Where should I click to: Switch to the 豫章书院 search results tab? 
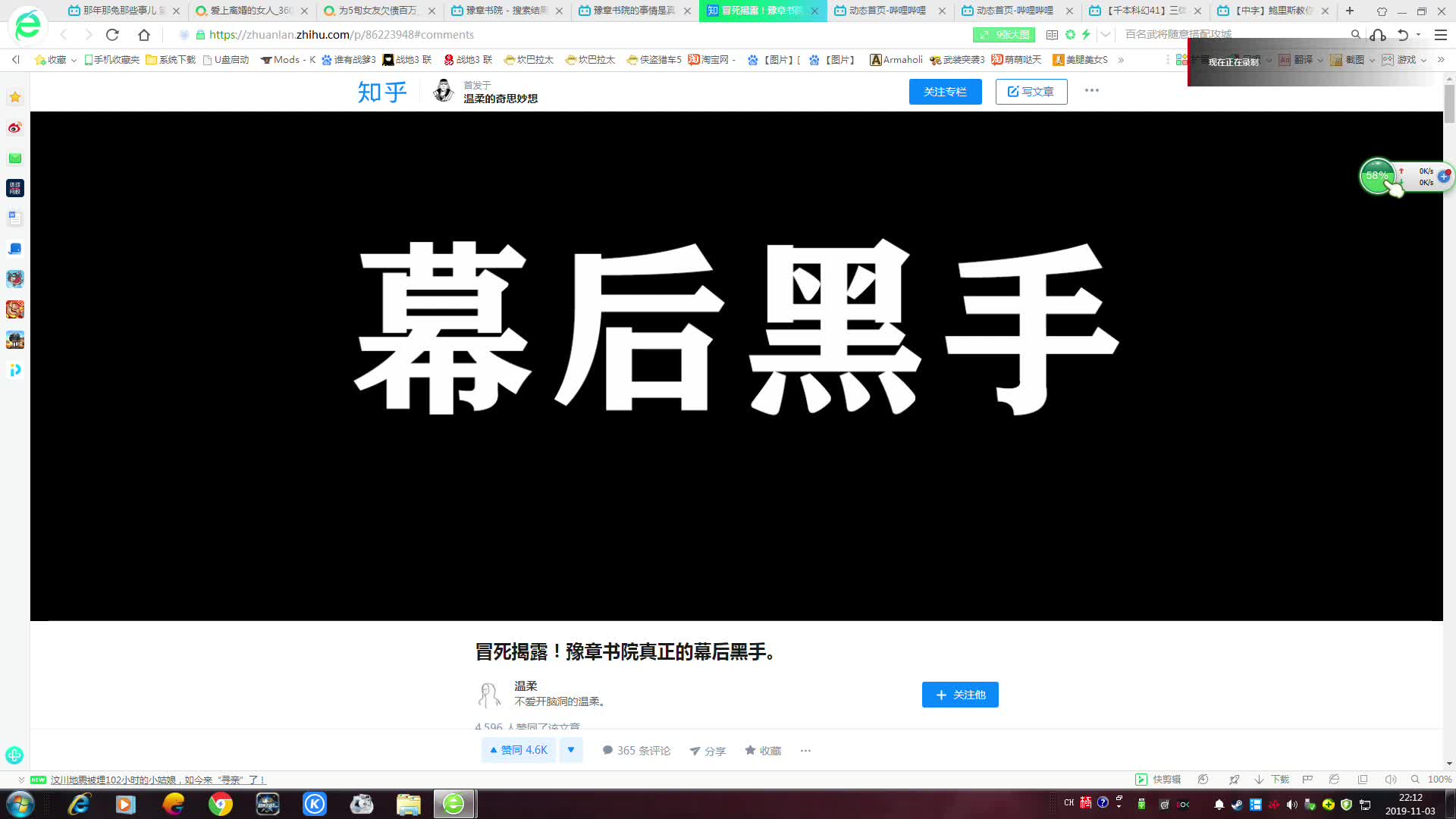tap(500, 11)
